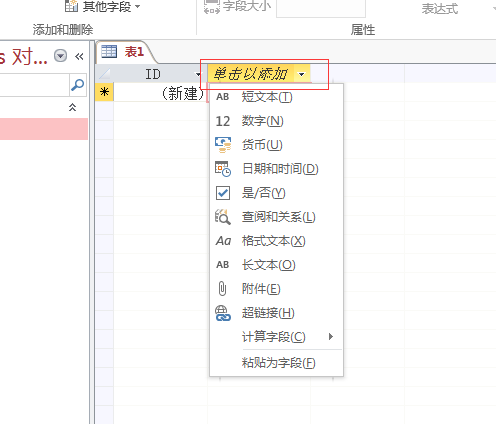Collapse navigation pane with double chevron

tap(79, 56)
